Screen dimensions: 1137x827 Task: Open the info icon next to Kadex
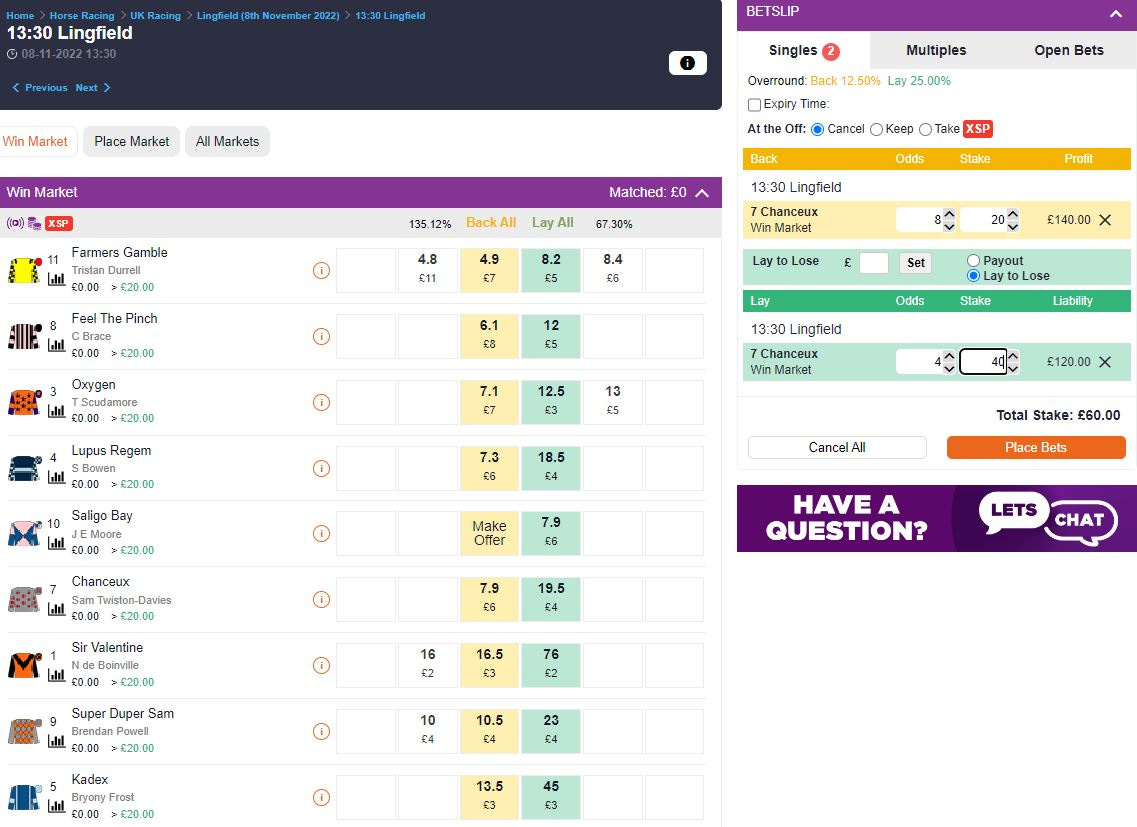[x=320, y=797]
